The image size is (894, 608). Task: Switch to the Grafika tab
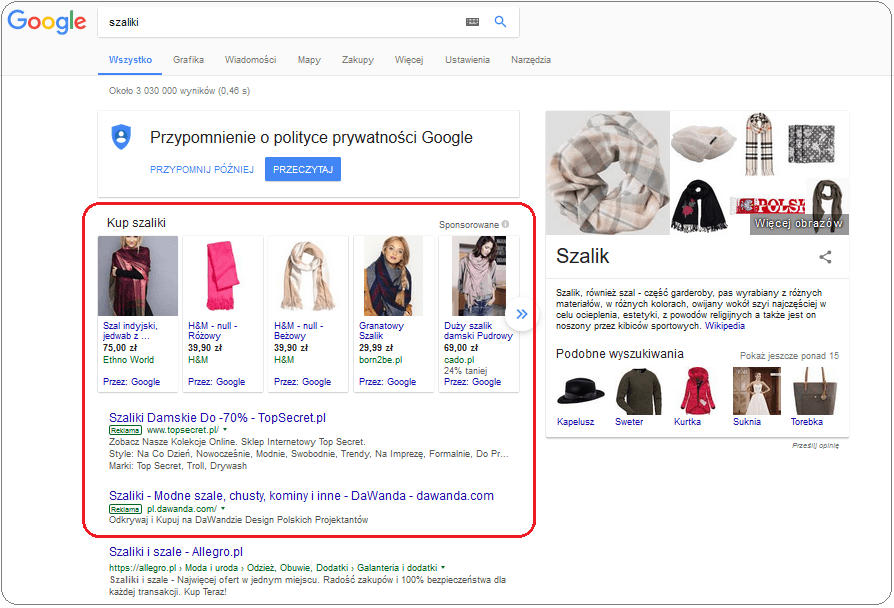(188, 60)
